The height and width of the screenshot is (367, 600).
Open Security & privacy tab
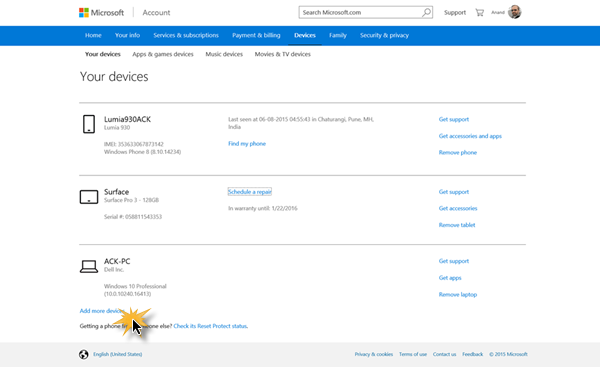[x=384, y=35]
